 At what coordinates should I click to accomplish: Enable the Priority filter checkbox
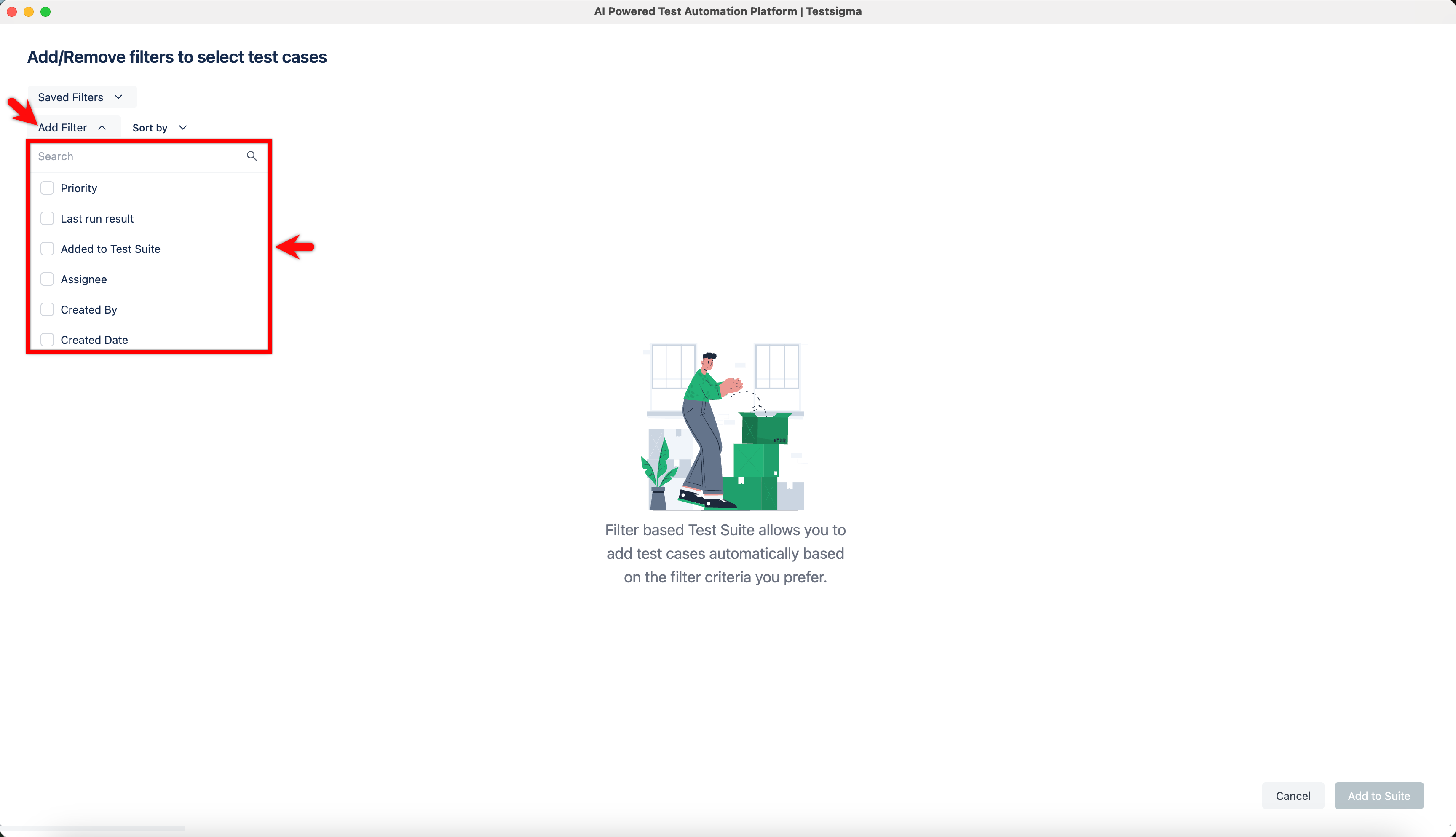pos(47,188)
